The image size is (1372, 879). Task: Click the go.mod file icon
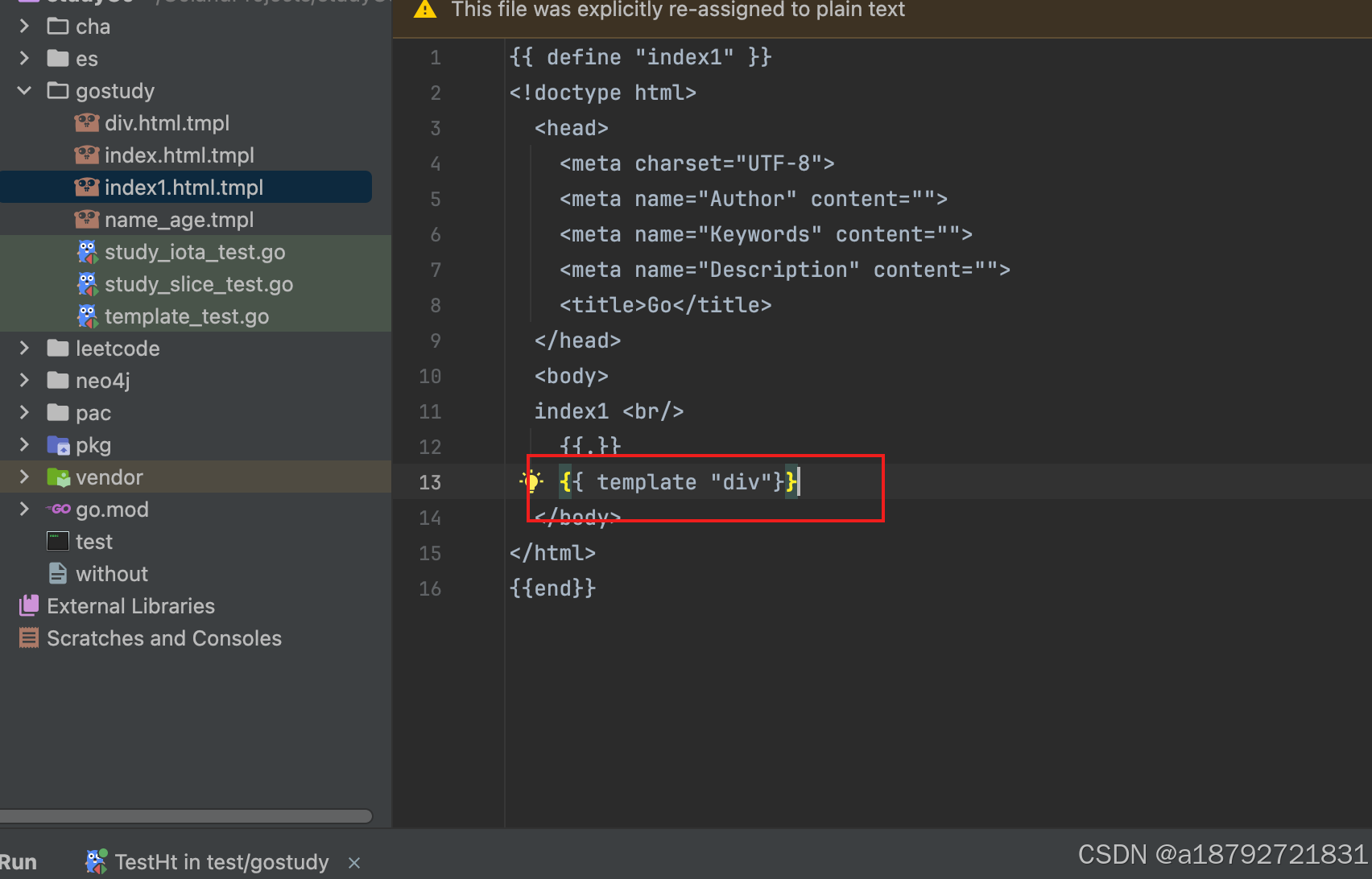tap(58, 510)
